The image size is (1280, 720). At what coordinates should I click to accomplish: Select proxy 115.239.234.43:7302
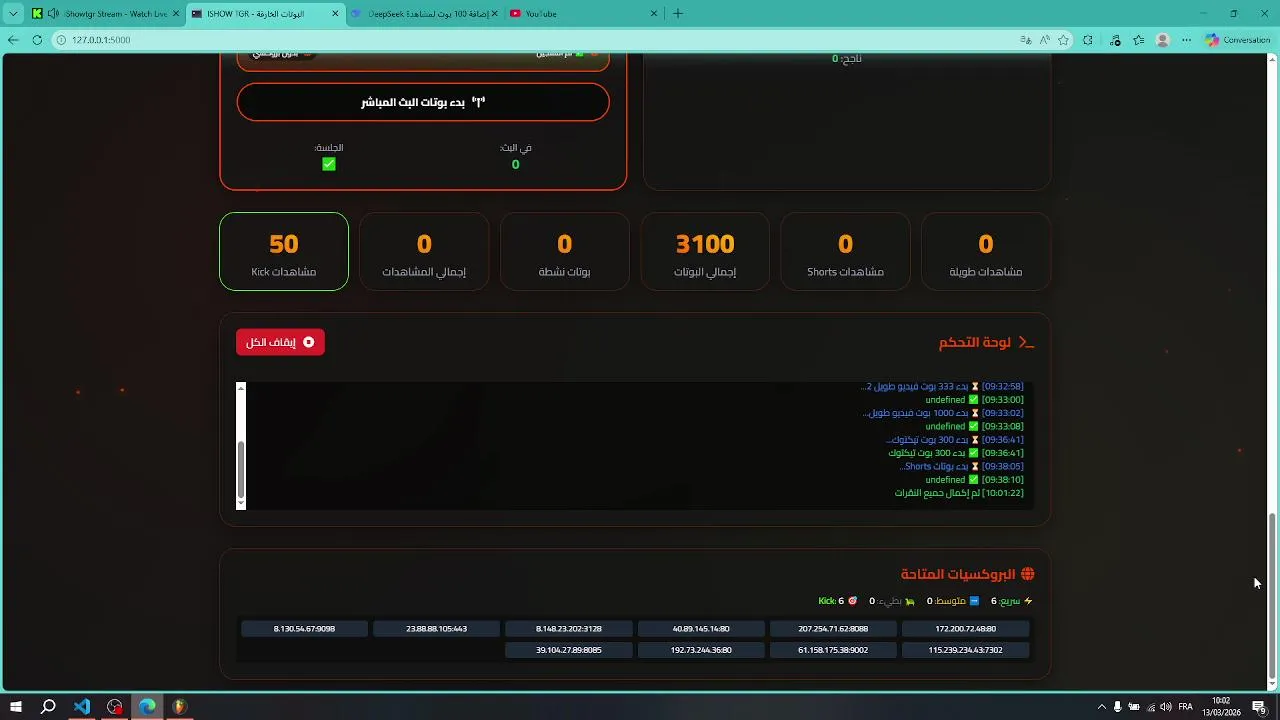(x=965, y=650)
